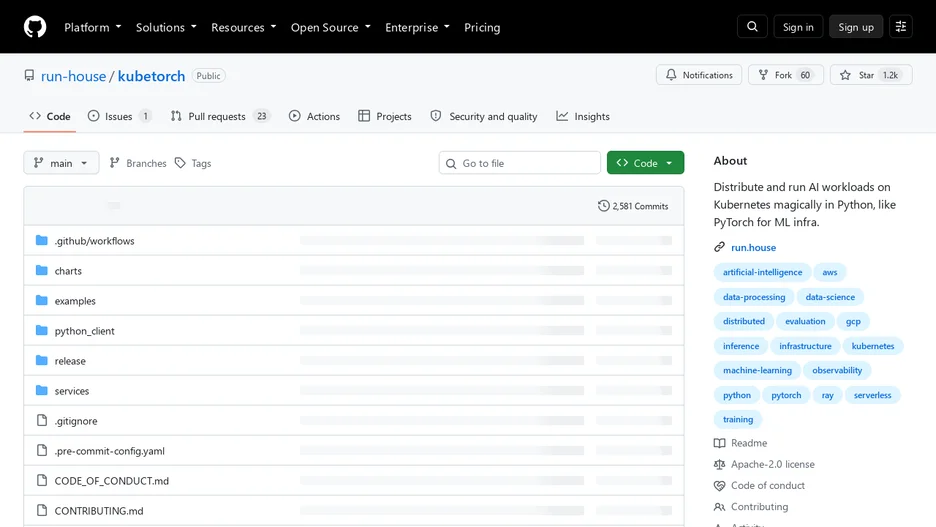Switch to the Actions tab
This screenshot has width=936, height=527.
314,116
